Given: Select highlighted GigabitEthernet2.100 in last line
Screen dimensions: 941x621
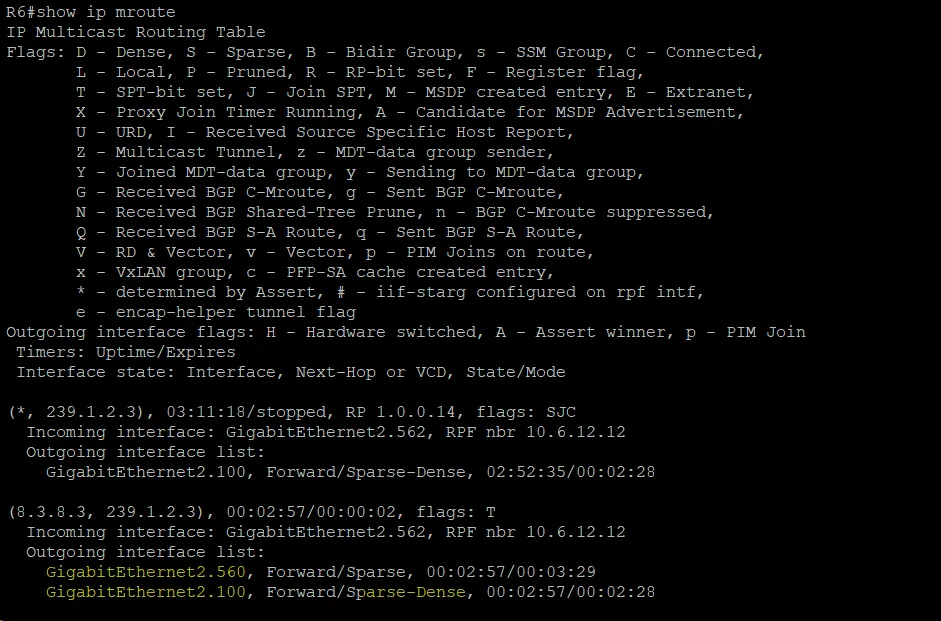Looking at the screenshot, I should (146, 592).
